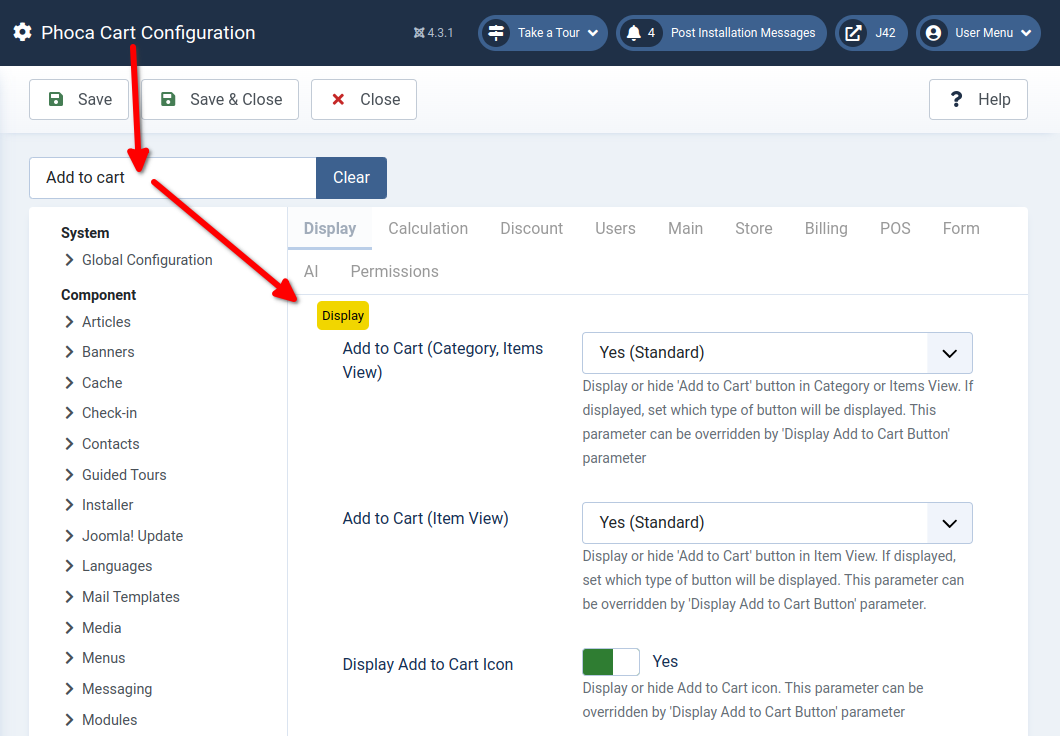Click the Take a Tour signpost icon
Viewport: 1060px width, 736px height.
[496, 32]
